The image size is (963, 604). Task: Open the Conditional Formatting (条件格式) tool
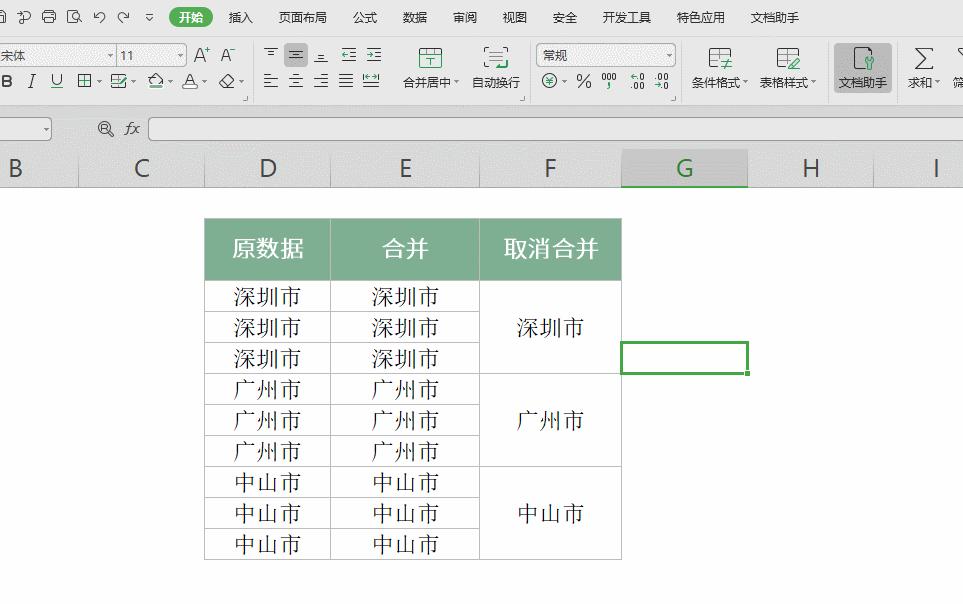pos(718,70)
